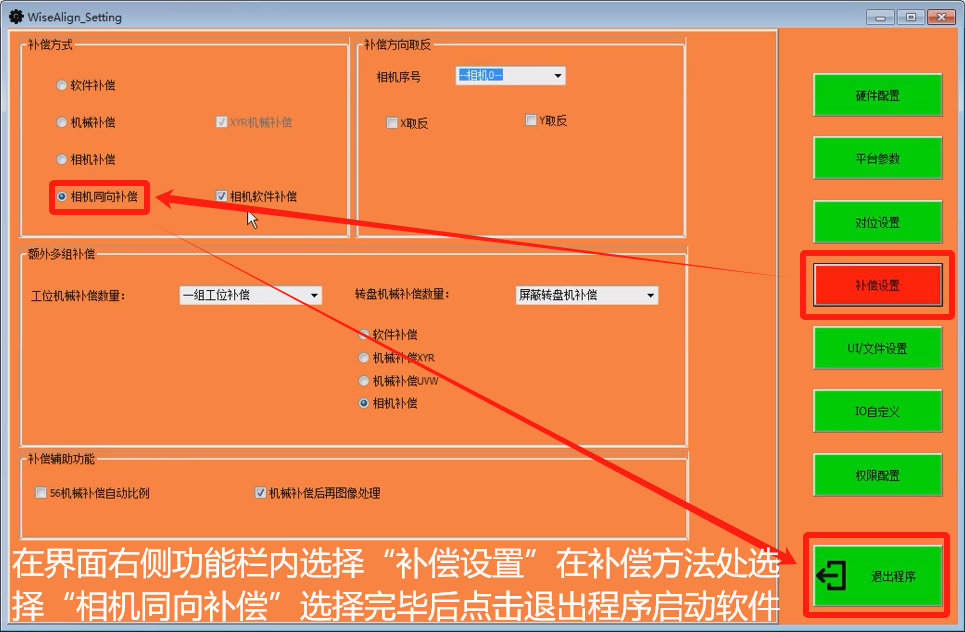Switch to the 平台参数 page

877,159
